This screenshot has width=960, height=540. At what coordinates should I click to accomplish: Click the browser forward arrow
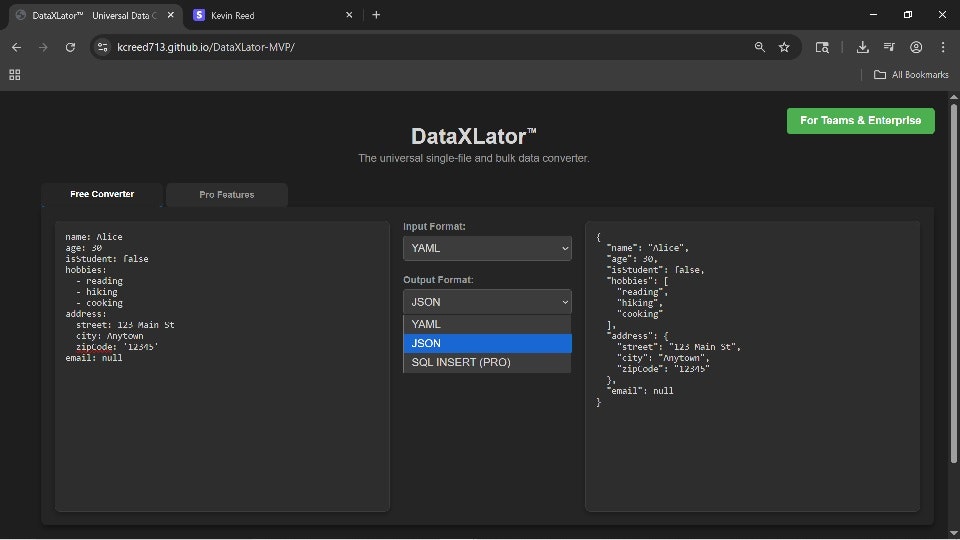tap(43, 47)
